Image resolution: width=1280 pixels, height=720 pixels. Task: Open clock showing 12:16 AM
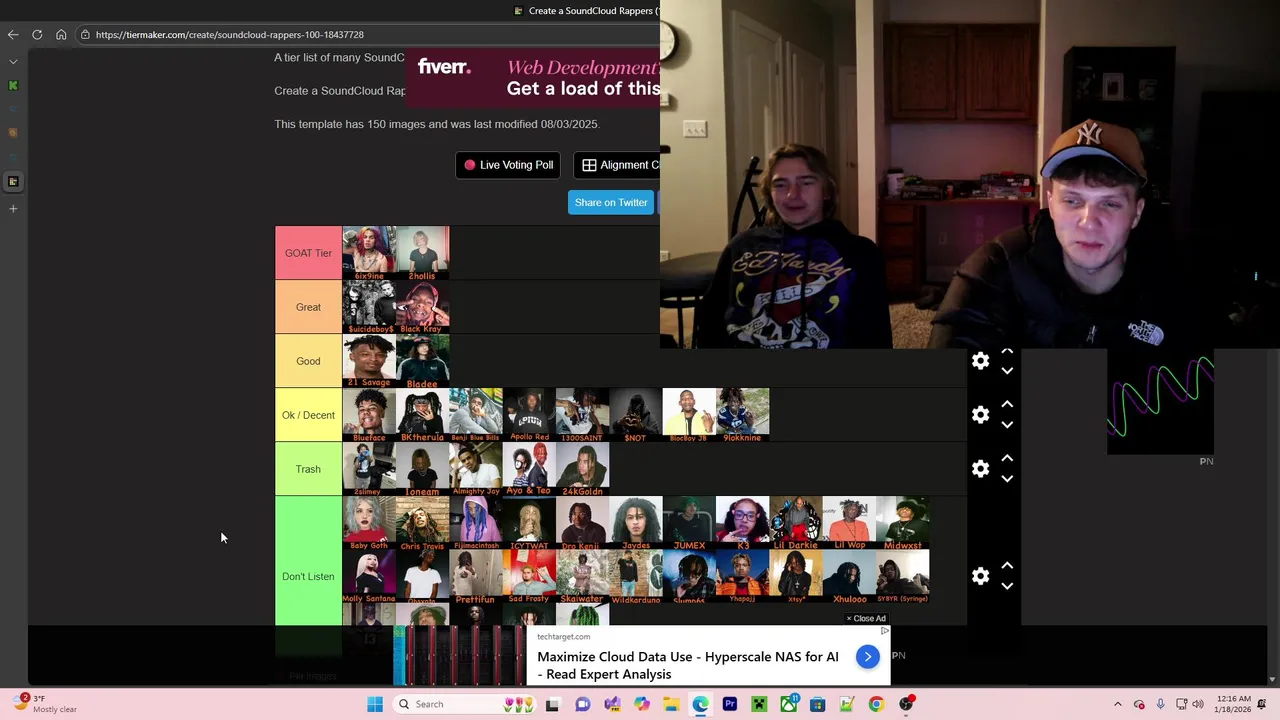point(1234,704)
